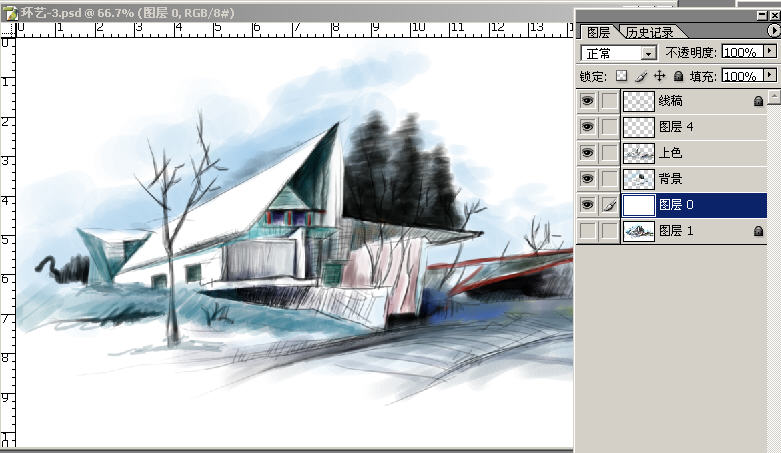Select the 图层 1 layer thumbnail
The height and width of the screenshot is (453, 781).
[639, 231]
